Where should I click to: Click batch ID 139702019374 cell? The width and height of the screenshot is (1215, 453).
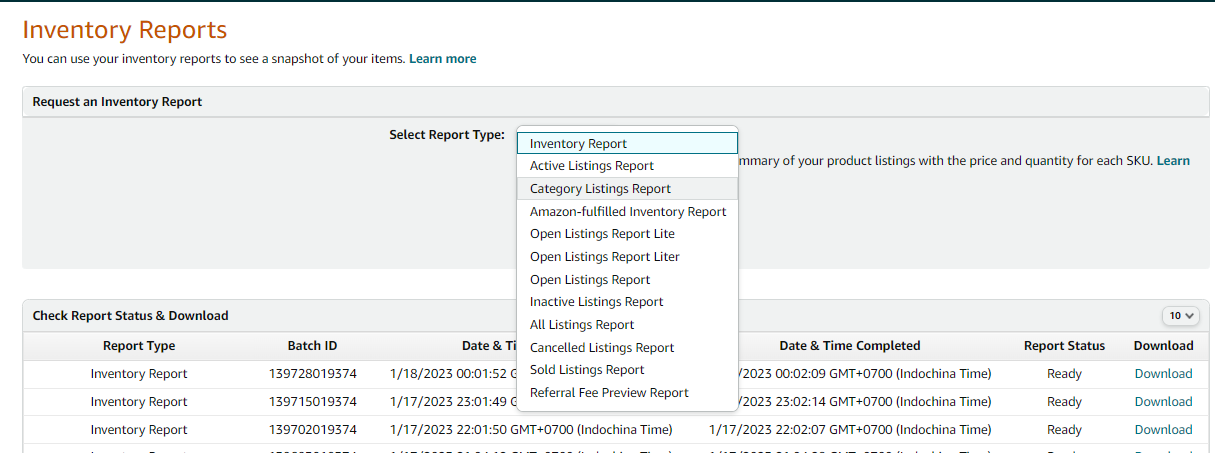pos(312,430)
